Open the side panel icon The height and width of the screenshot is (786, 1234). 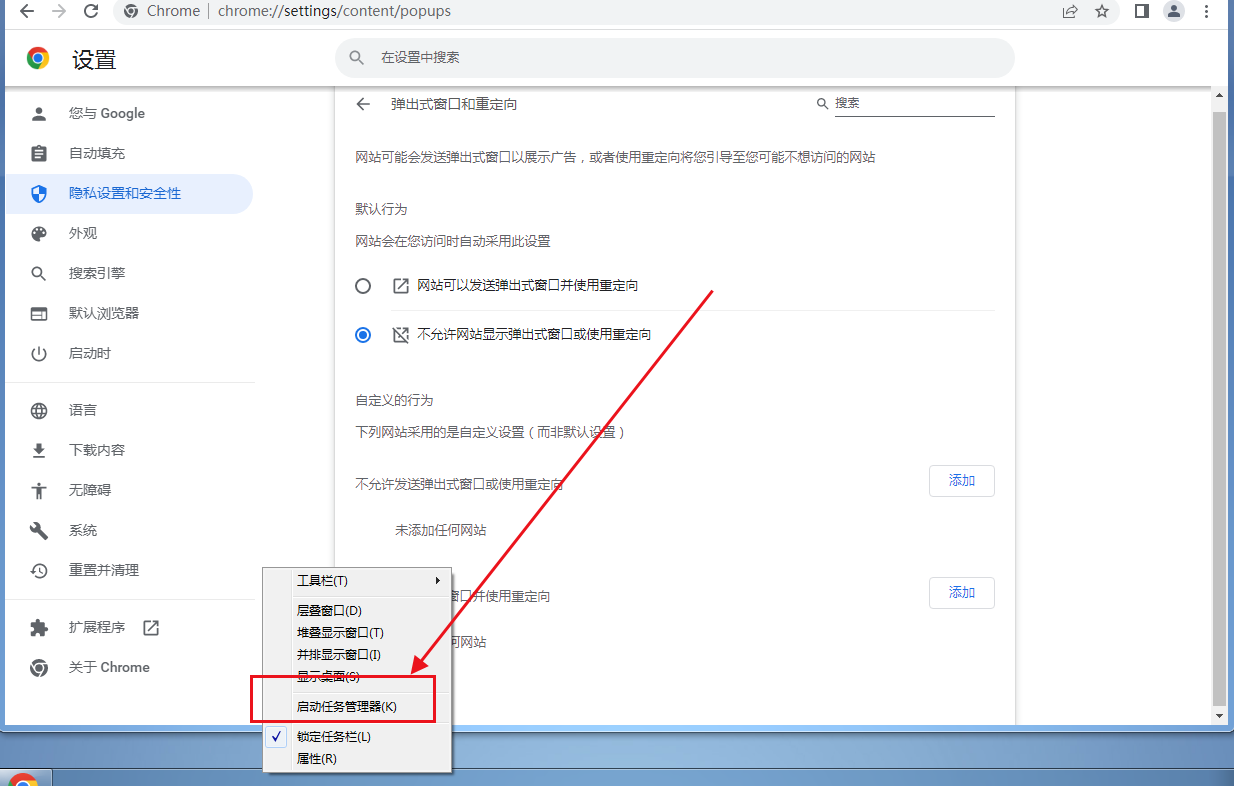pos(1142,11)
